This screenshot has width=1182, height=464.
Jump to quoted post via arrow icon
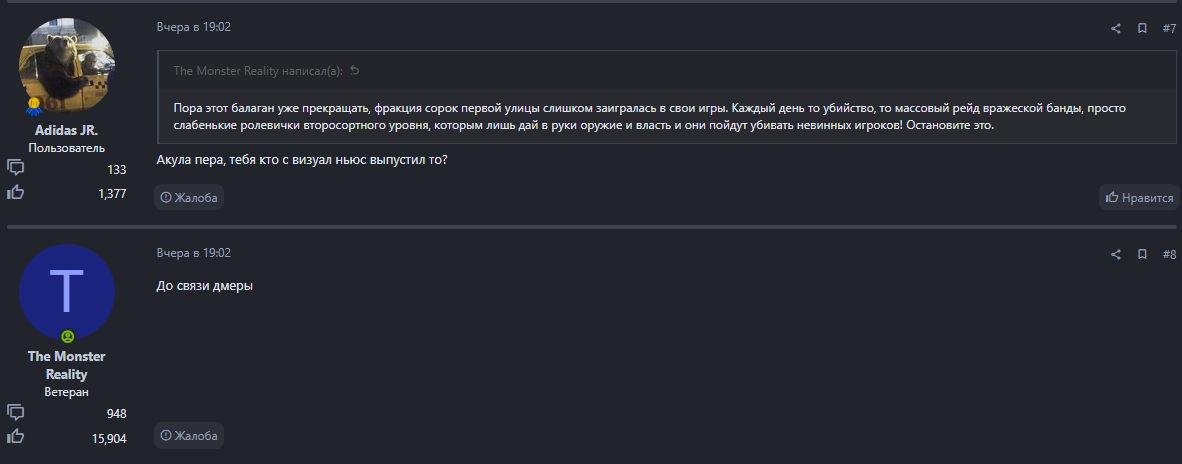[x=354, y=70]
